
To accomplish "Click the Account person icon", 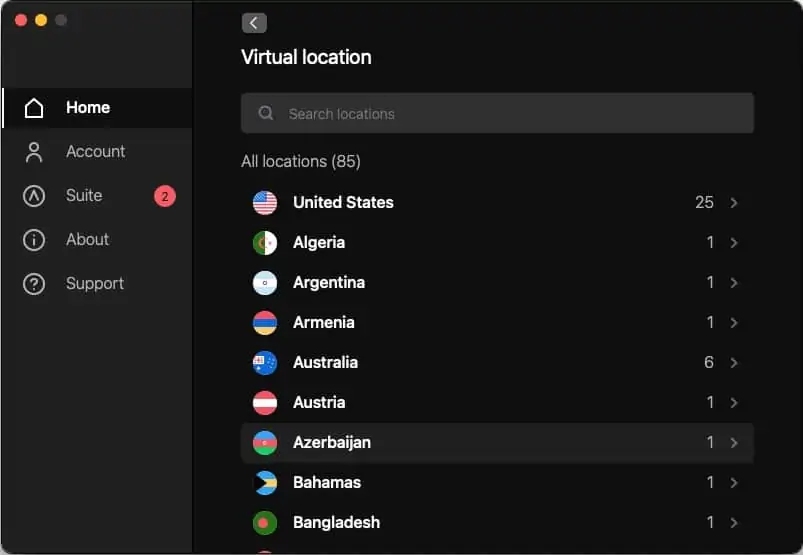I will pyautogui.click(x=34, y=152).
